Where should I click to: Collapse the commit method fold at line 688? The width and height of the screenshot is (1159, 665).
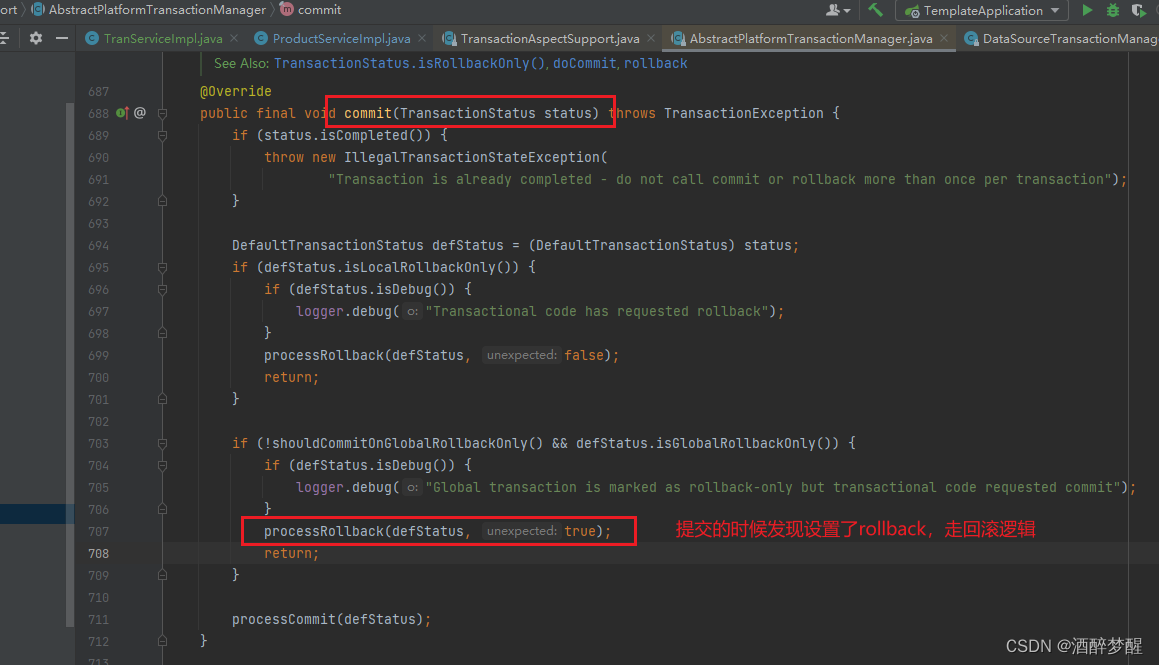click(163, 113)
